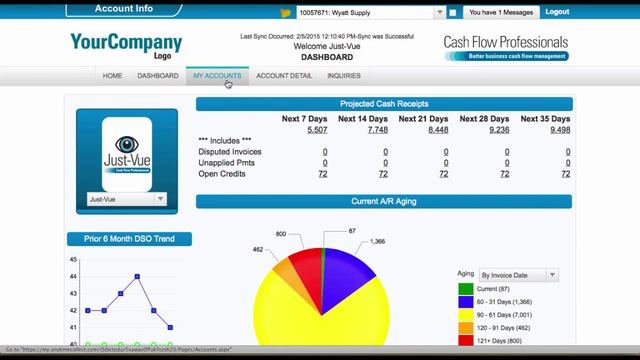
Task: Open the Just-Vue selector dropdown
Action: coord(160,199)
